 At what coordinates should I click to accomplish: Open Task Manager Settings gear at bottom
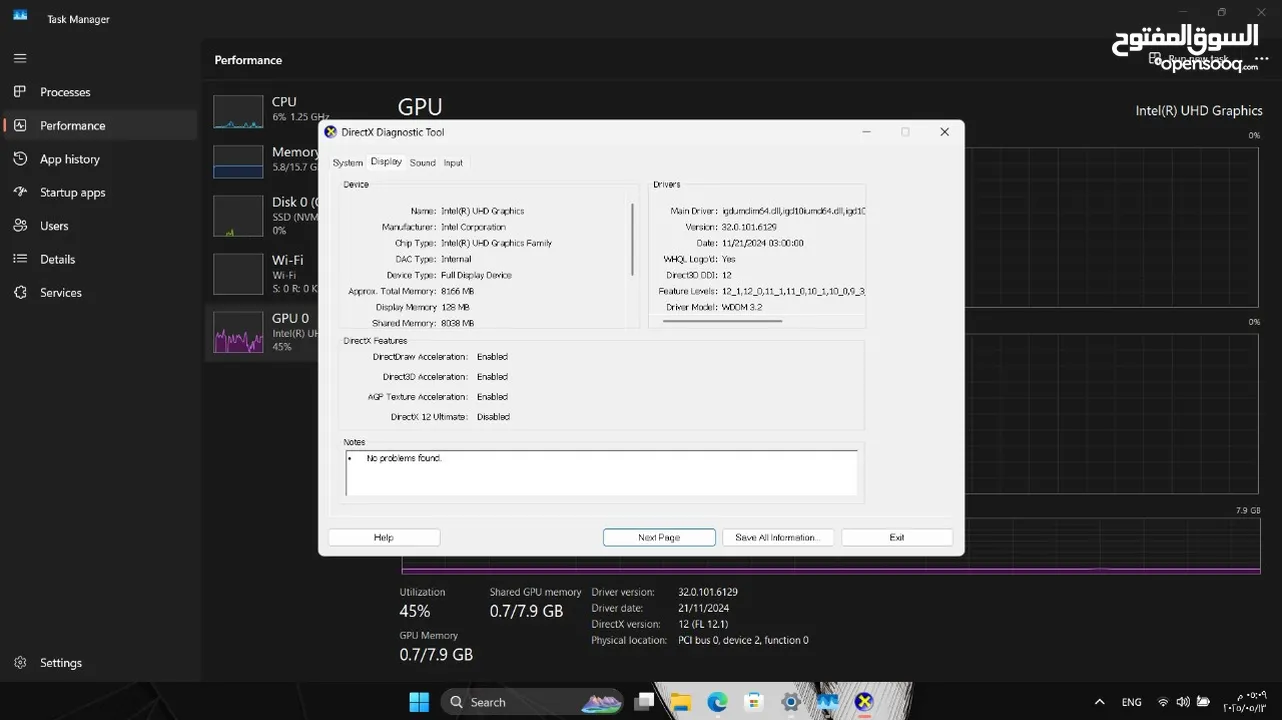19,662
